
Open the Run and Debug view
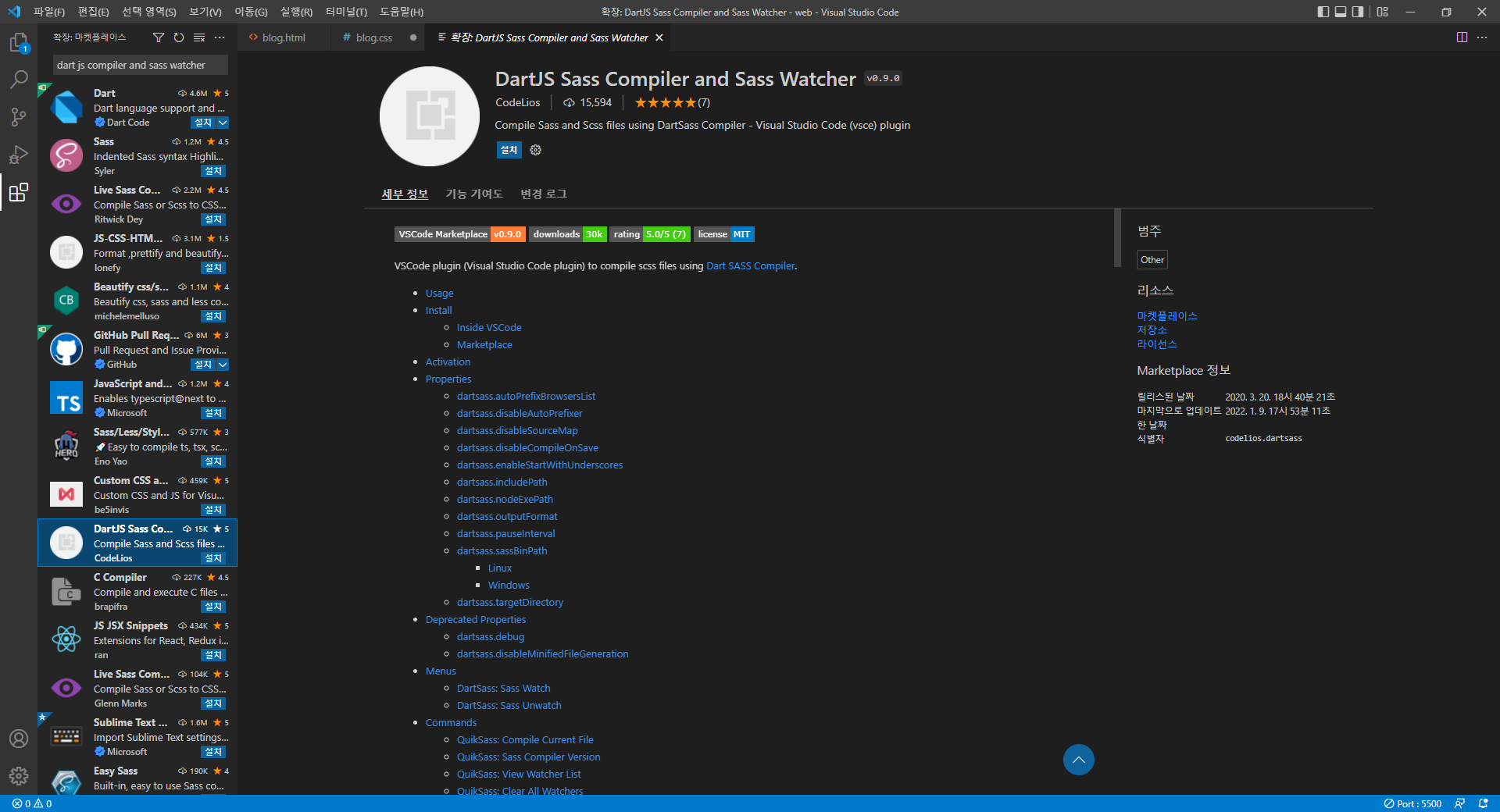(x=19, y=155)
